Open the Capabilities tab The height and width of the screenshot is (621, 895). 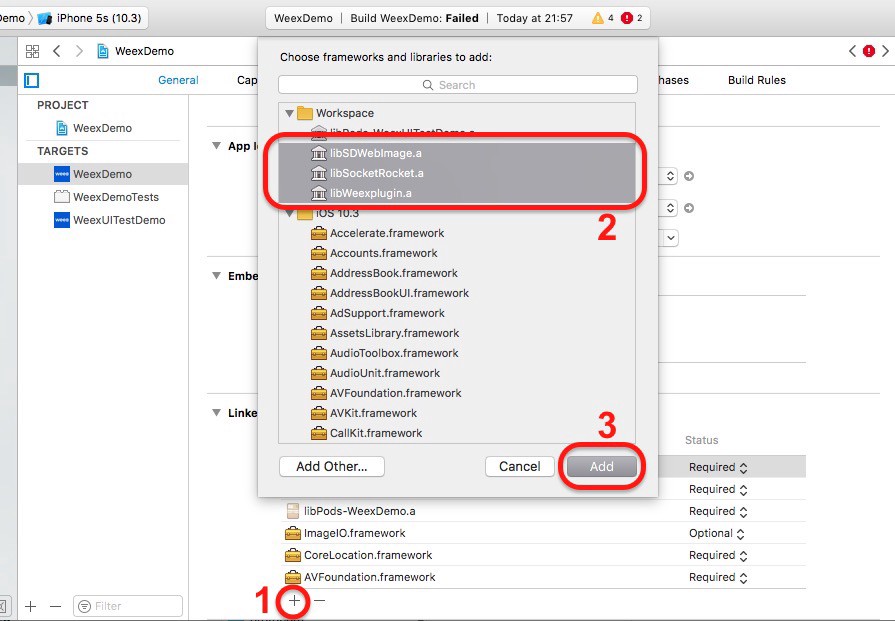[247, 80]
